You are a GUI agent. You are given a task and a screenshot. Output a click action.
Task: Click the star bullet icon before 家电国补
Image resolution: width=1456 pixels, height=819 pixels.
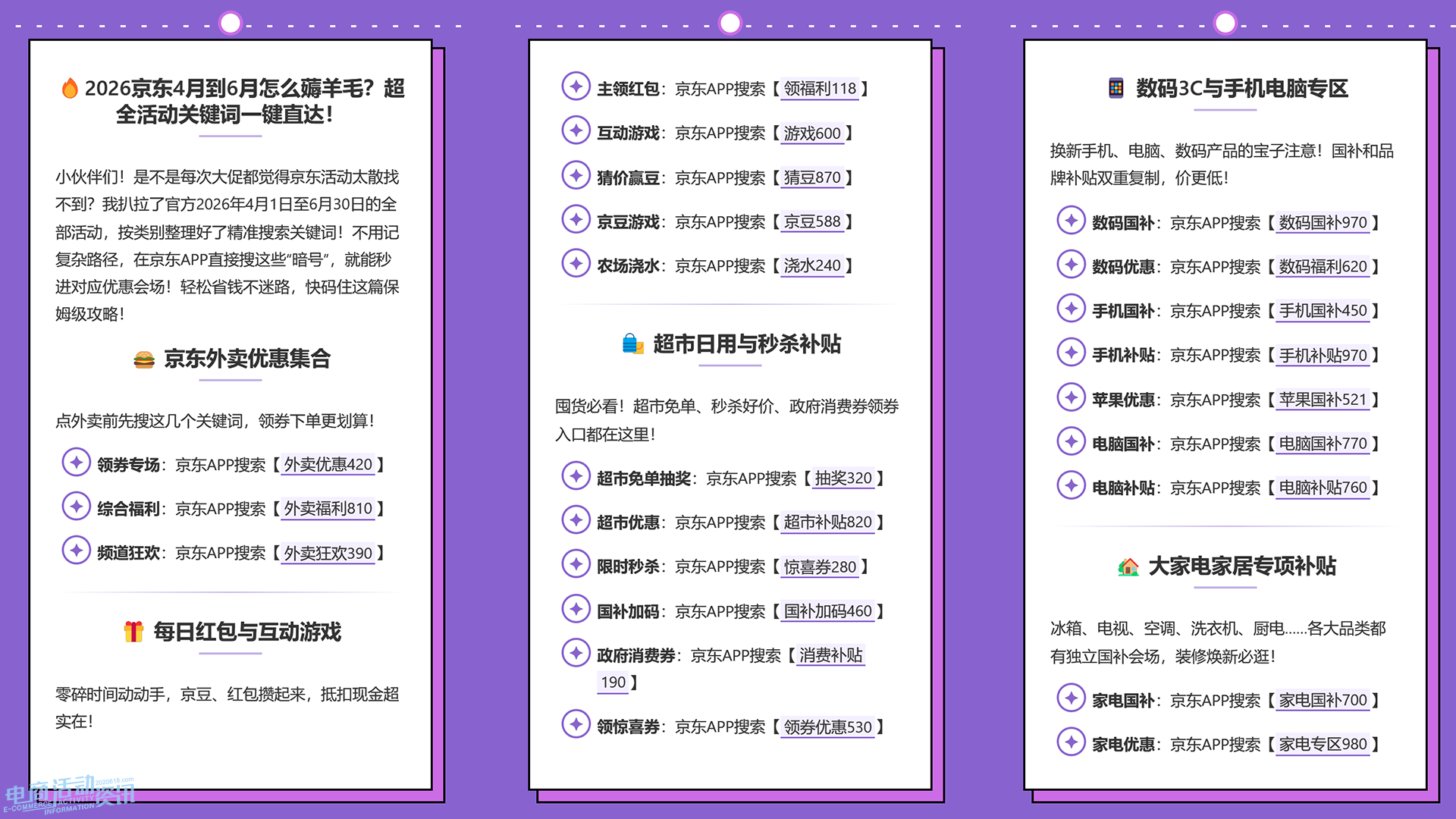click(x=1072, y=698)
